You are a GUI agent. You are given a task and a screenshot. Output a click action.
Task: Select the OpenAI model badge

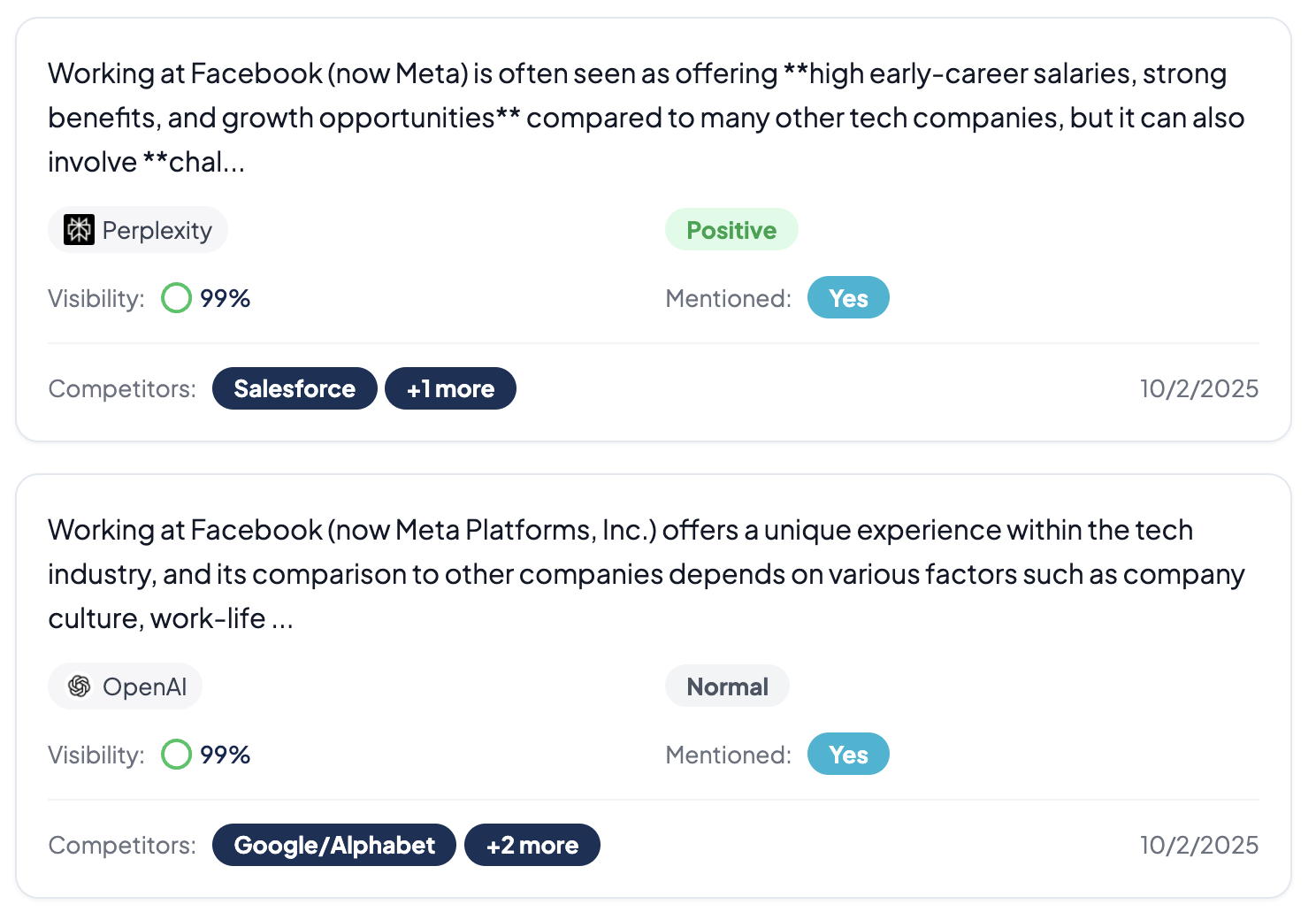tap(125, 686)
